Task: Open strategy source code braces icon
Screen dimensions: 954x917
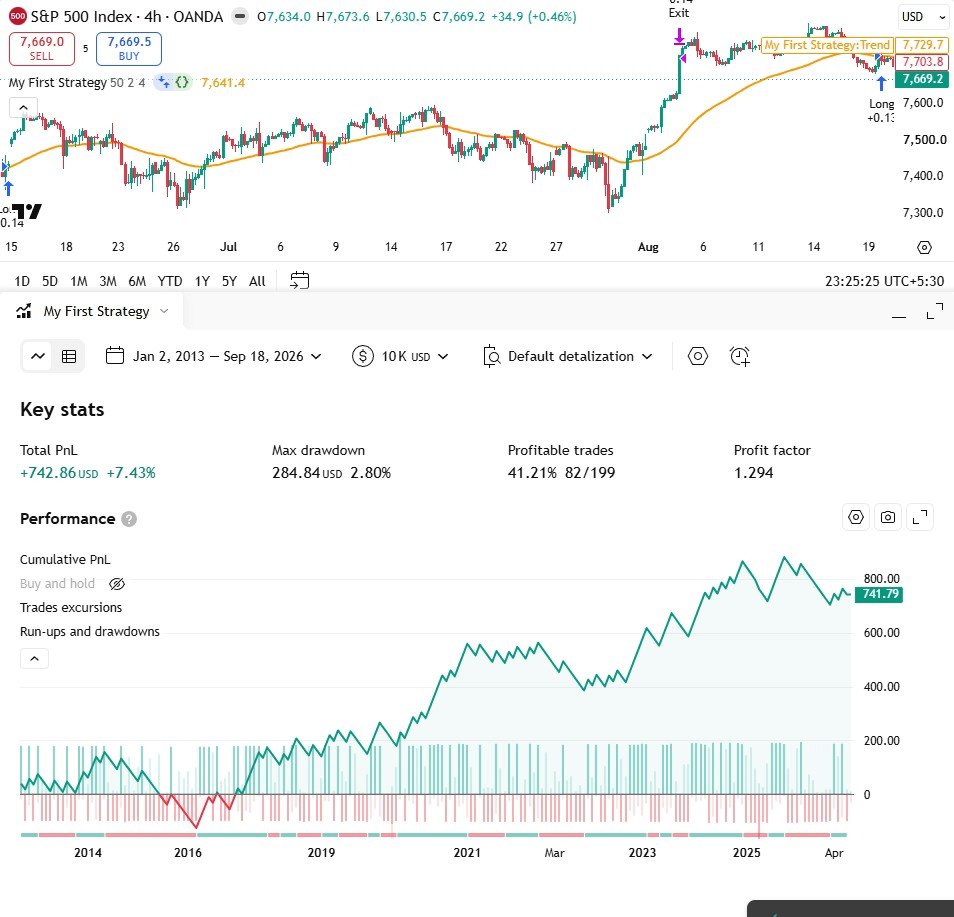Action: (x=182, y=82)
